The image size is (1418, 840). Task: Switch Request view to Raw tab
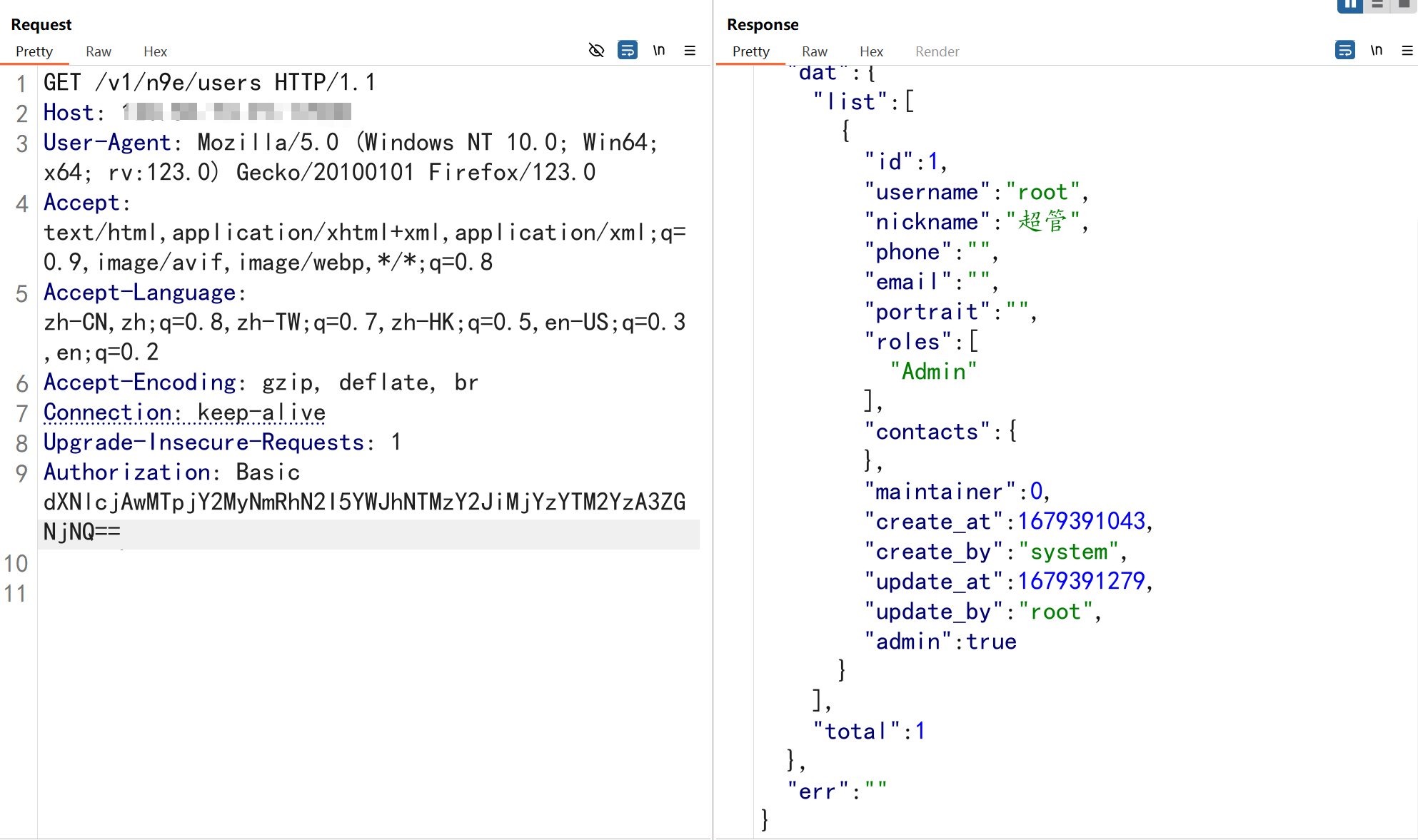[99, 51]
